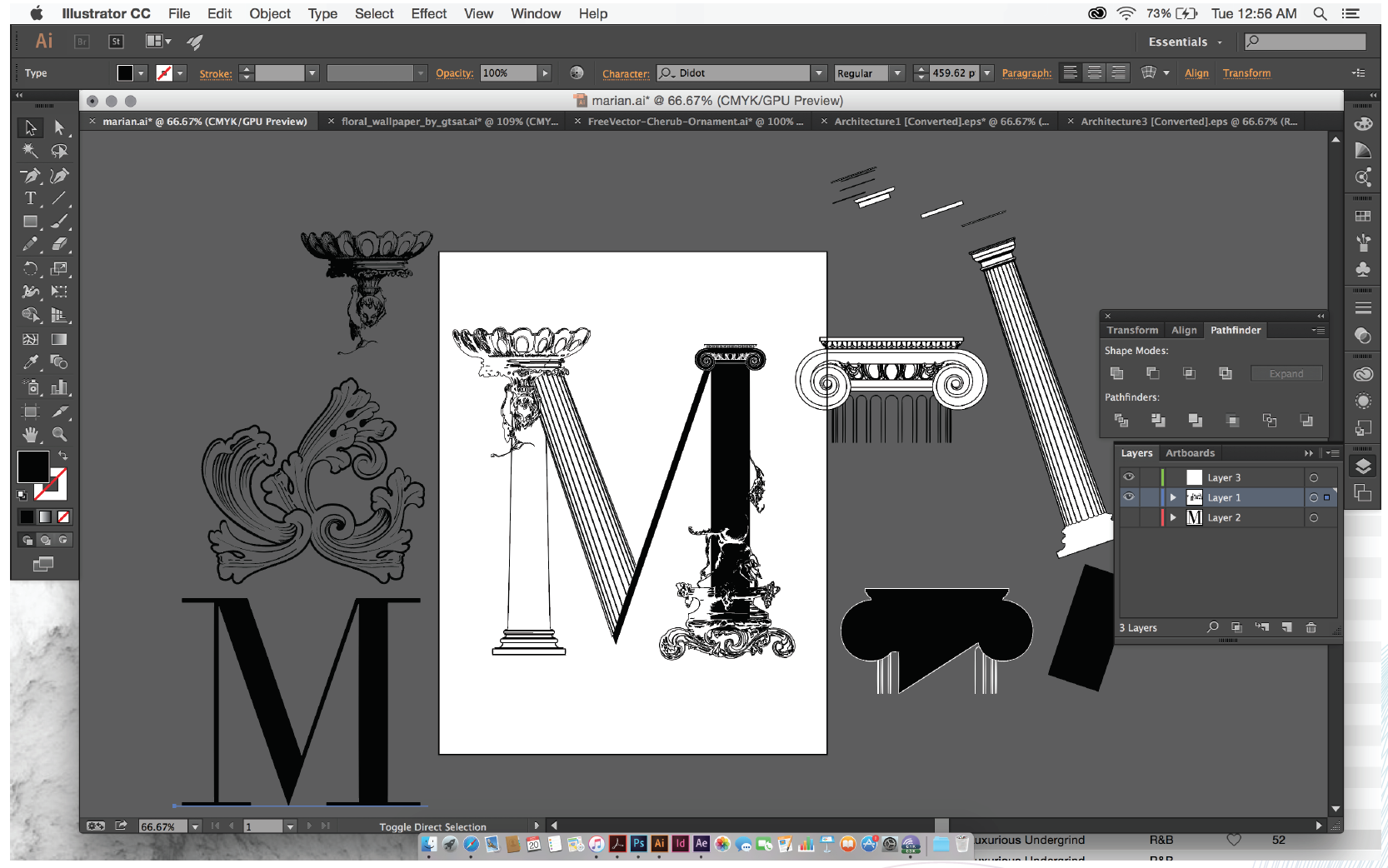Click the Expand button in Pathfinder
This screenshot has width=1388, height=868.
[1286, 373]
